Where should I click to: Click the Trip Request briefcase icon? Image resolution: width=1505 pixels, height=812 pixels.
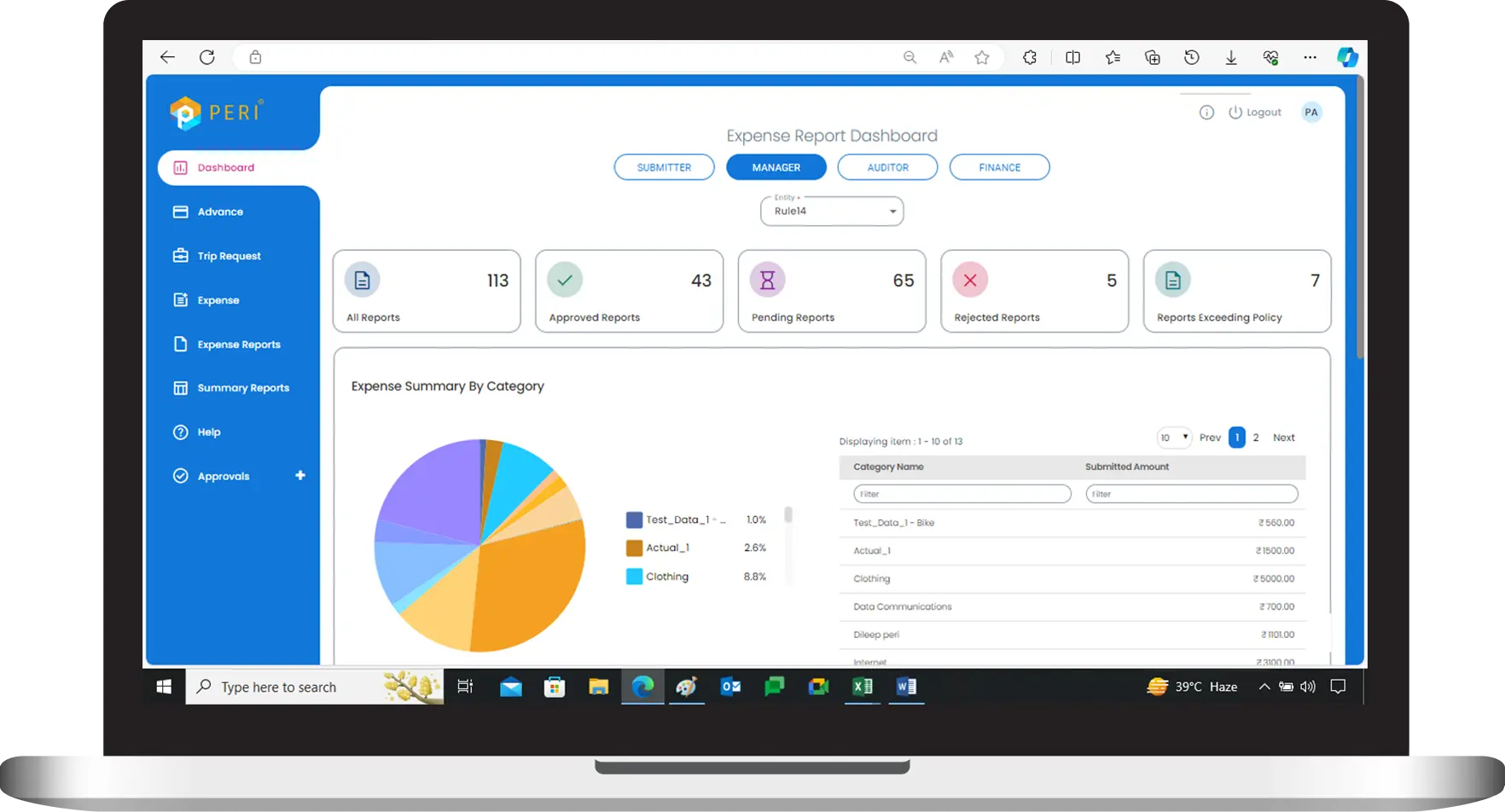pyautogui.click(x=180, y=256)
